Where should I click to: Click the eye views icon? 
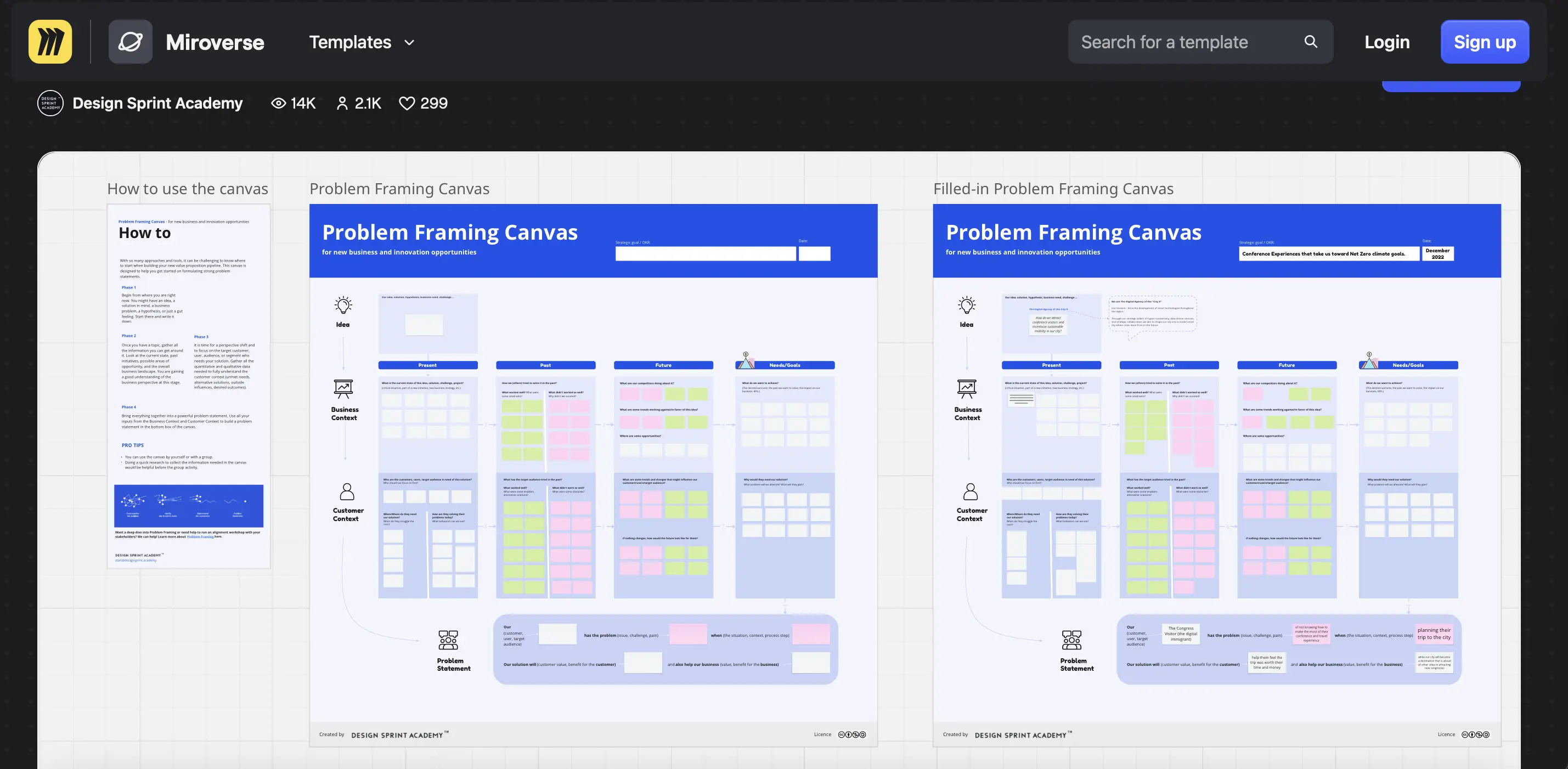(x=278, y=104)
